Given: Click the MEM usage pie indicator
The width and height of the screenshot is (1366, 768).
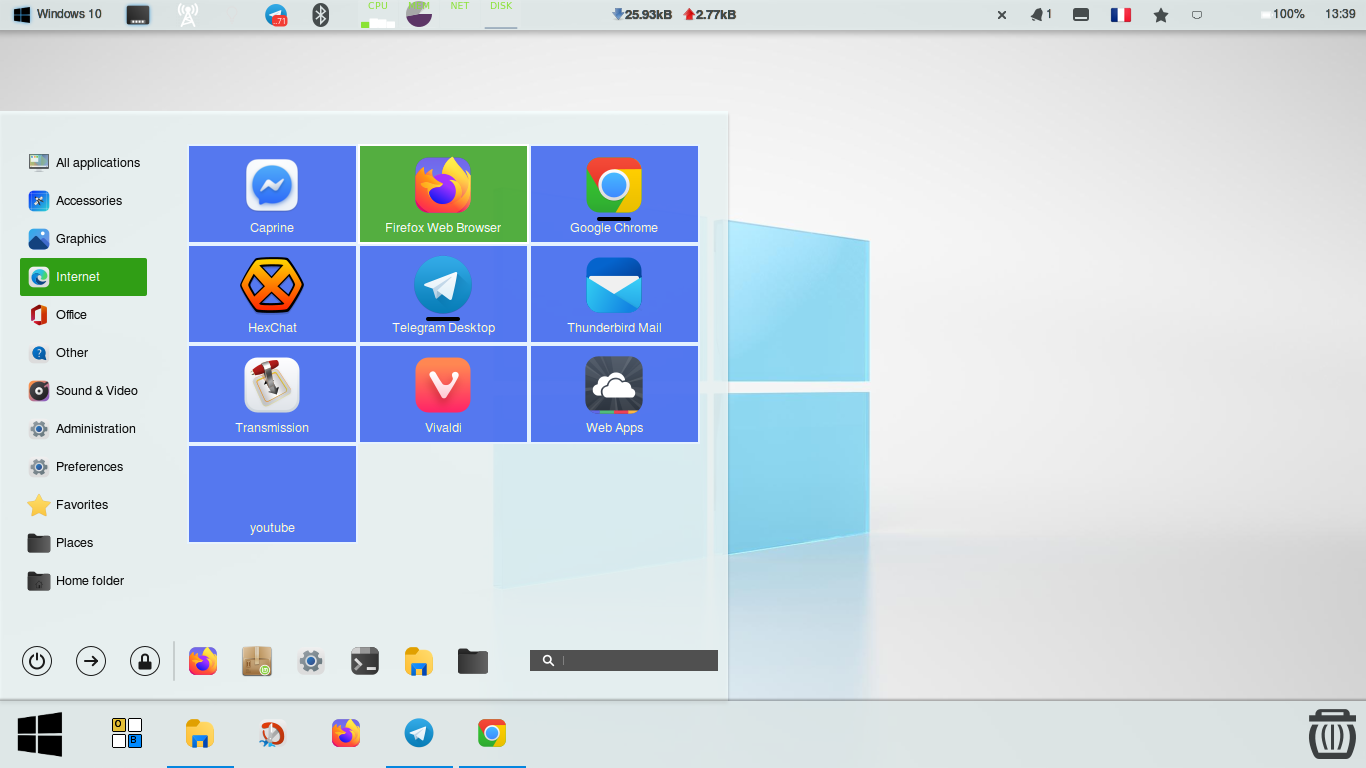Looking at the screenshot, I should (419, 15).
